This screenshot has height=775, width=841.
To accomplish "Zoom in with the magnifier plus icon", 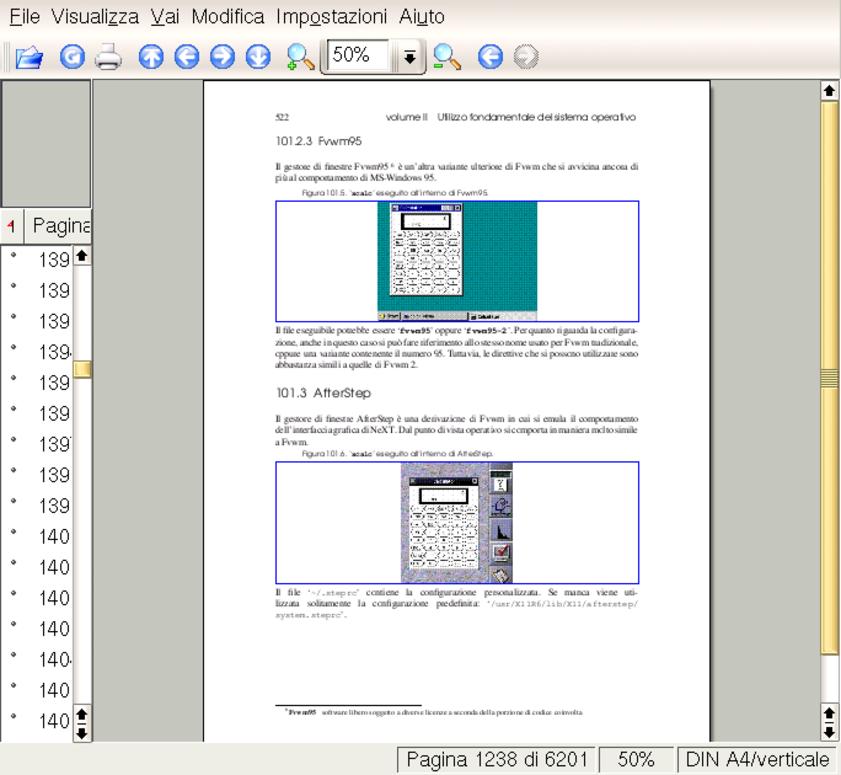I will click(300, 58).
